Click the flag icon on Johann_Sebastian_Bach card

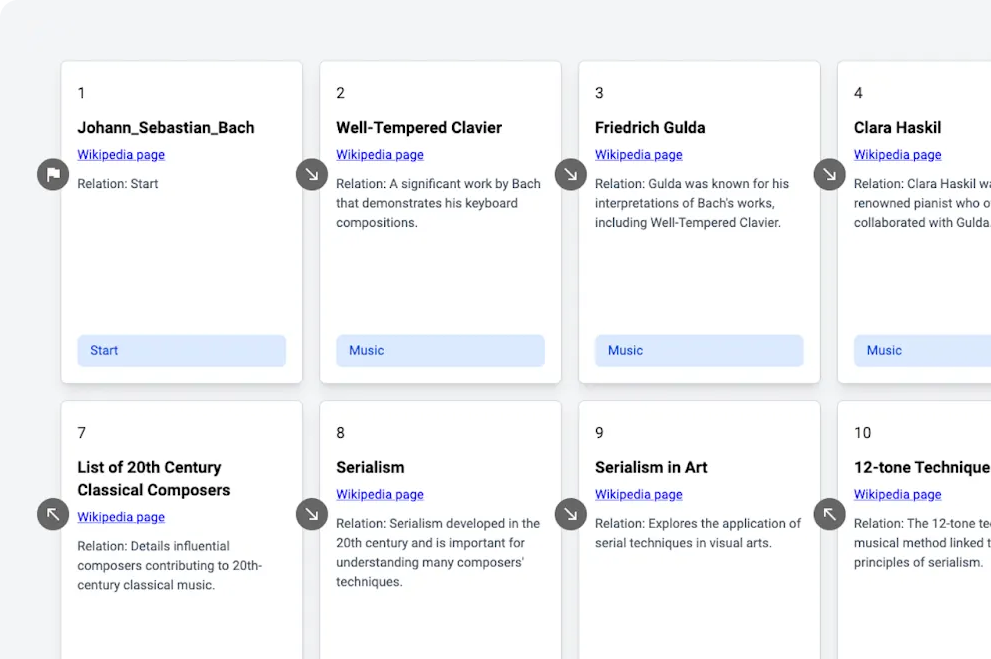(x=53, y=175)
